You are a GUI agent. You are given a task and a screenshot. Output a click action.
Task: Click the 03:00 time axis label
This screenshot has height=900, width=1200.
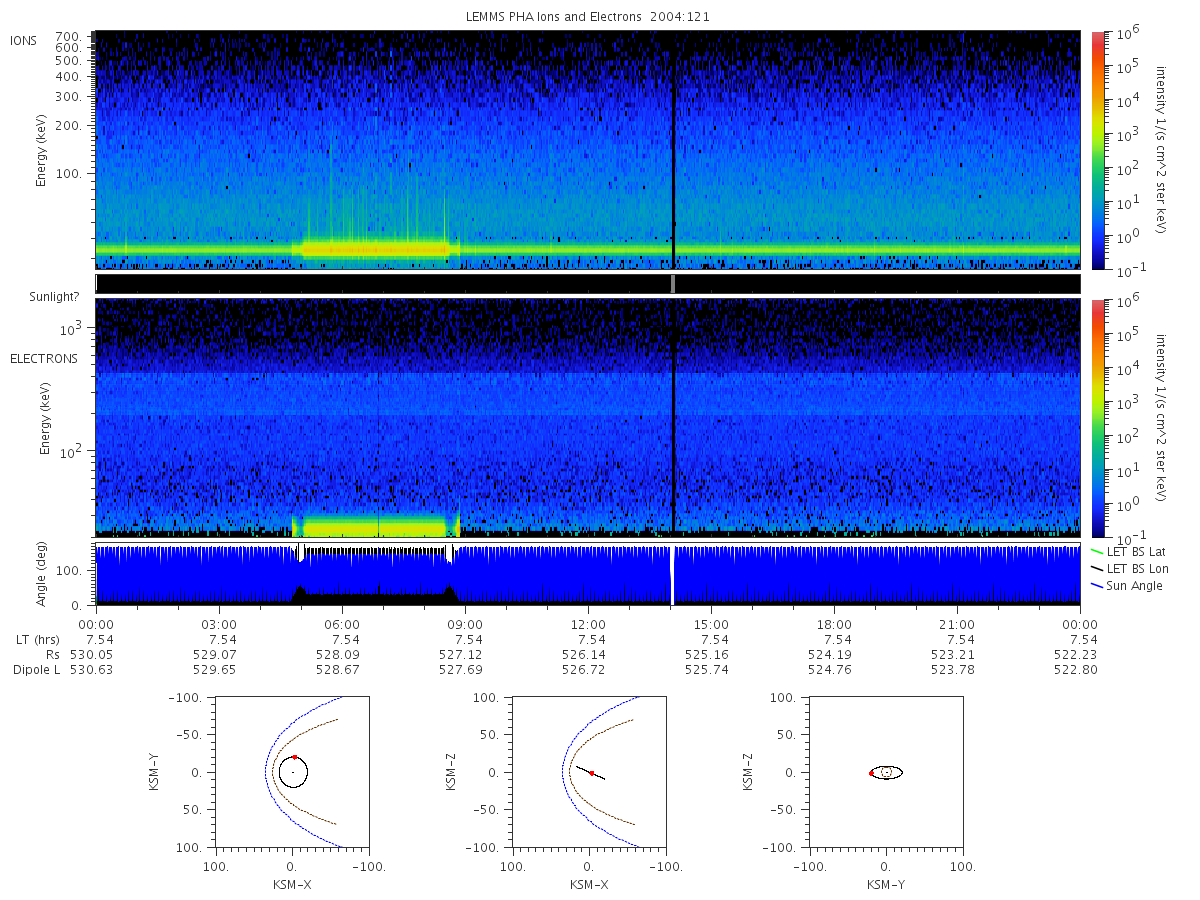(x=219, y=625)
